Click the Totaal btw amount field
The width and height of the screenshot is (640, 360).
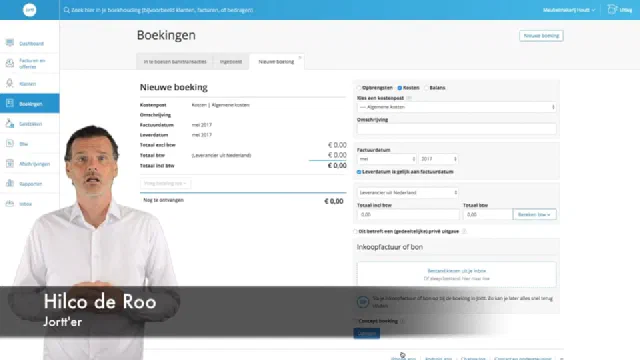(488, 214)
